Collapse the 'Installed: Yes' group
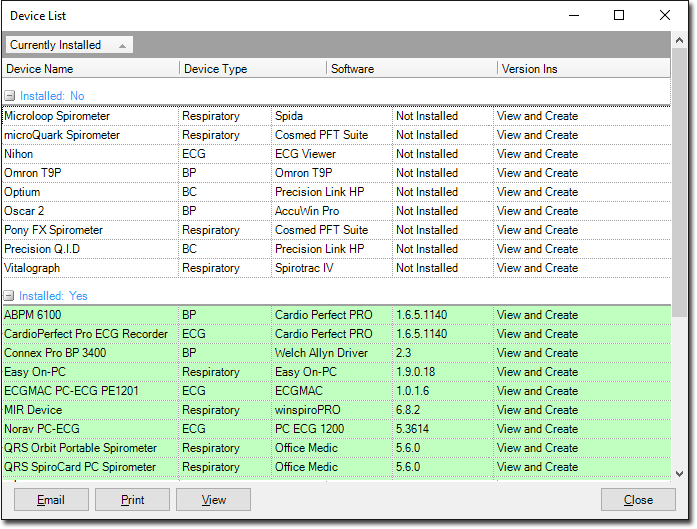Image resolution: width=697 pixels, height=529 pixels. (9, 296)
